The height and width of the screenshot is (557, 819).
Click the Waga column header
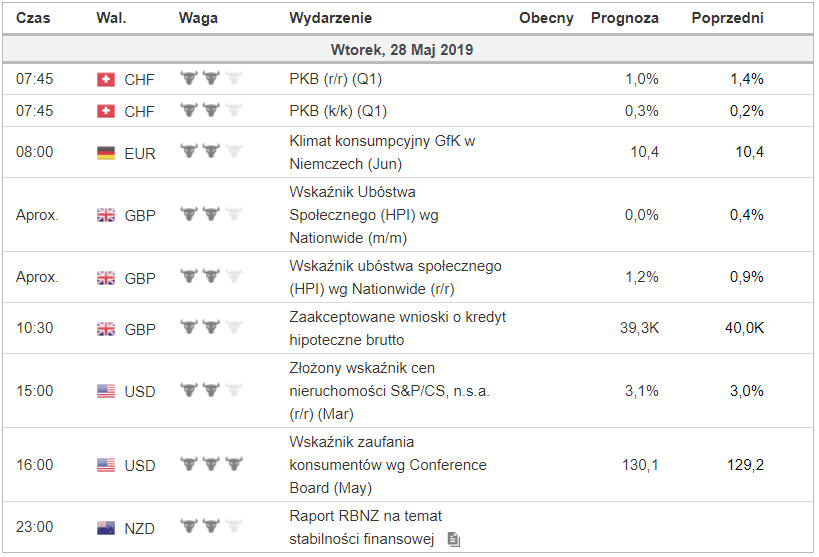pos(196,18)
